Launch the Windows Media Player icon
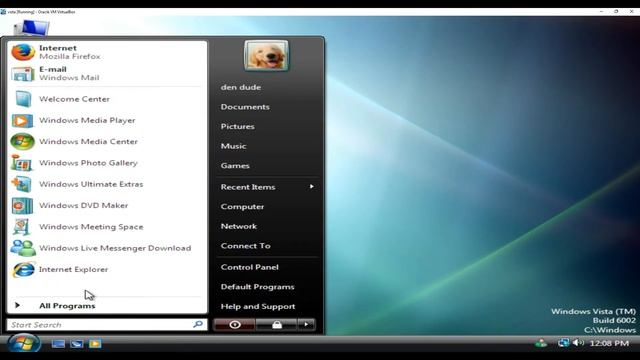Screen dimensions: 640x360 click(22, 120)
